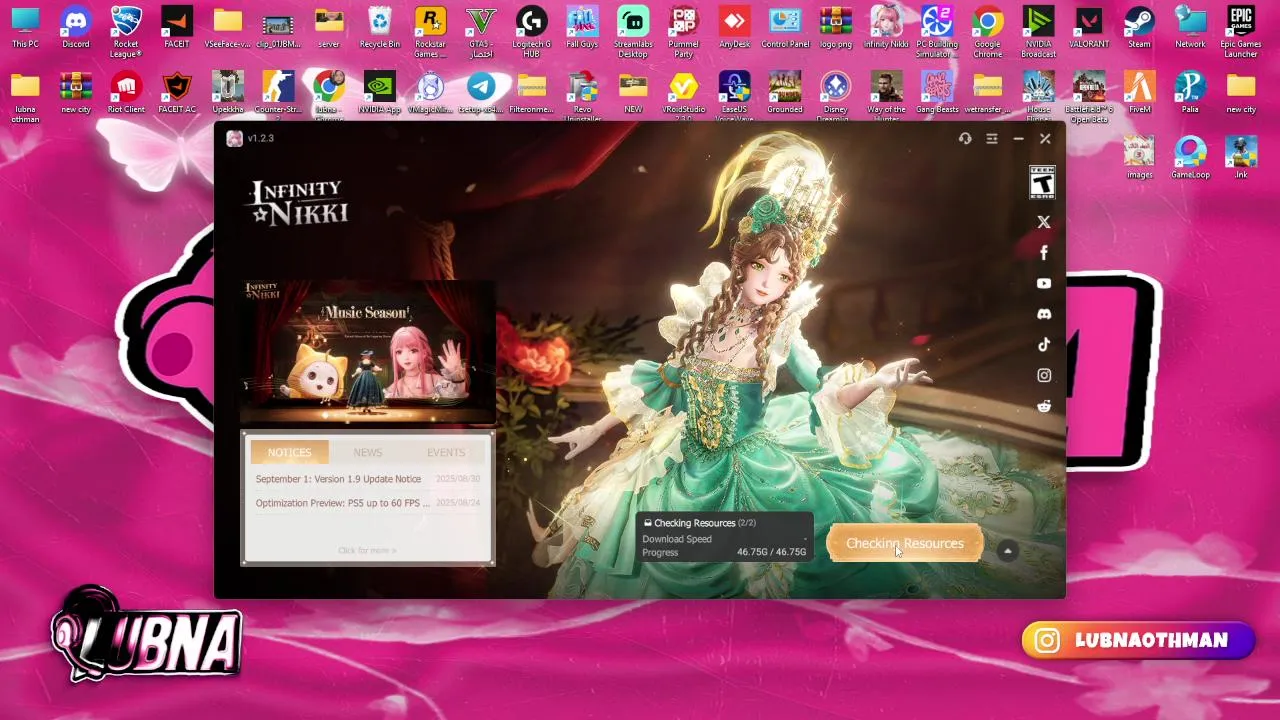Select the This PC desktop icon

tap(25, 27)
